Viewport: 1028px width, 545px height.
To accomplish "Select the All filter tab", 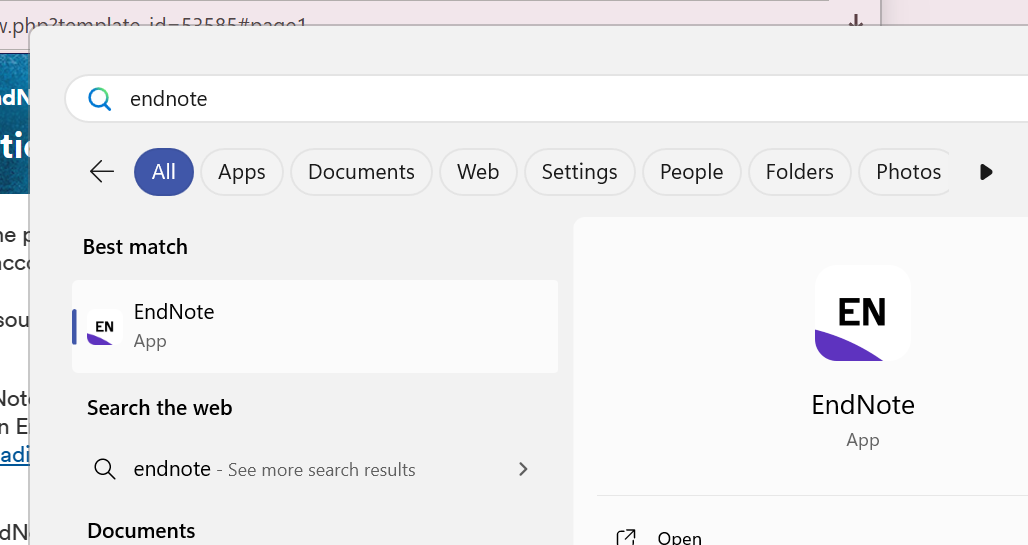I will click(x=164, y=172).
